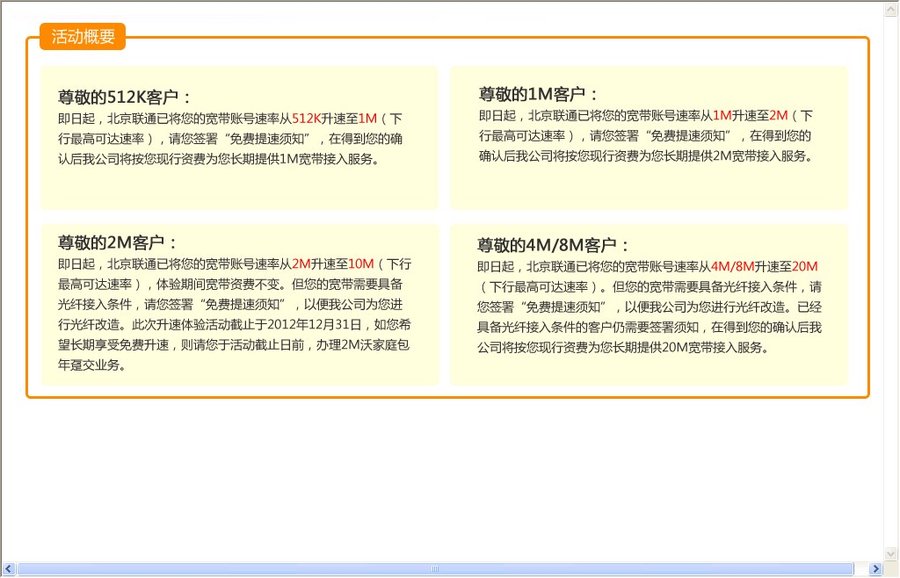Screen dimensions: 900x578
Task: Click the 活动概要 orange tab label
Action: [x=83, y=37]
